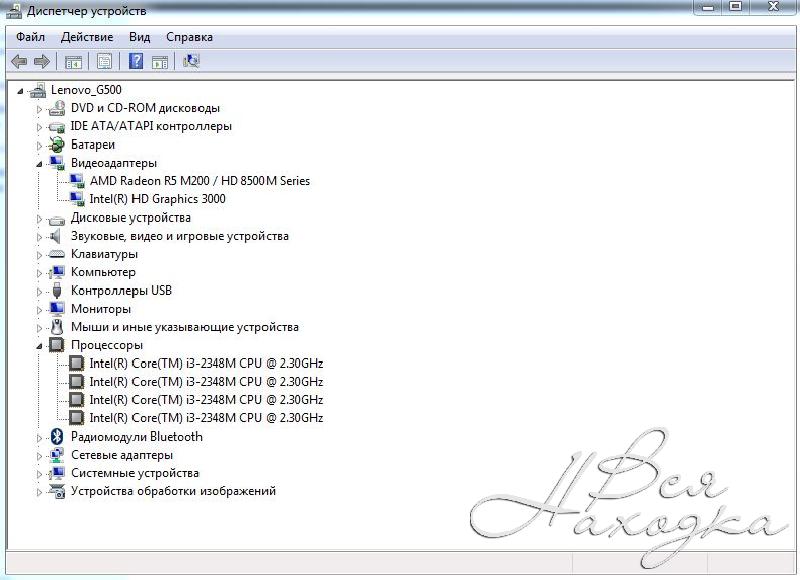Click the Properties toolbar icon
800x580 pixels.
pos(104,61)
